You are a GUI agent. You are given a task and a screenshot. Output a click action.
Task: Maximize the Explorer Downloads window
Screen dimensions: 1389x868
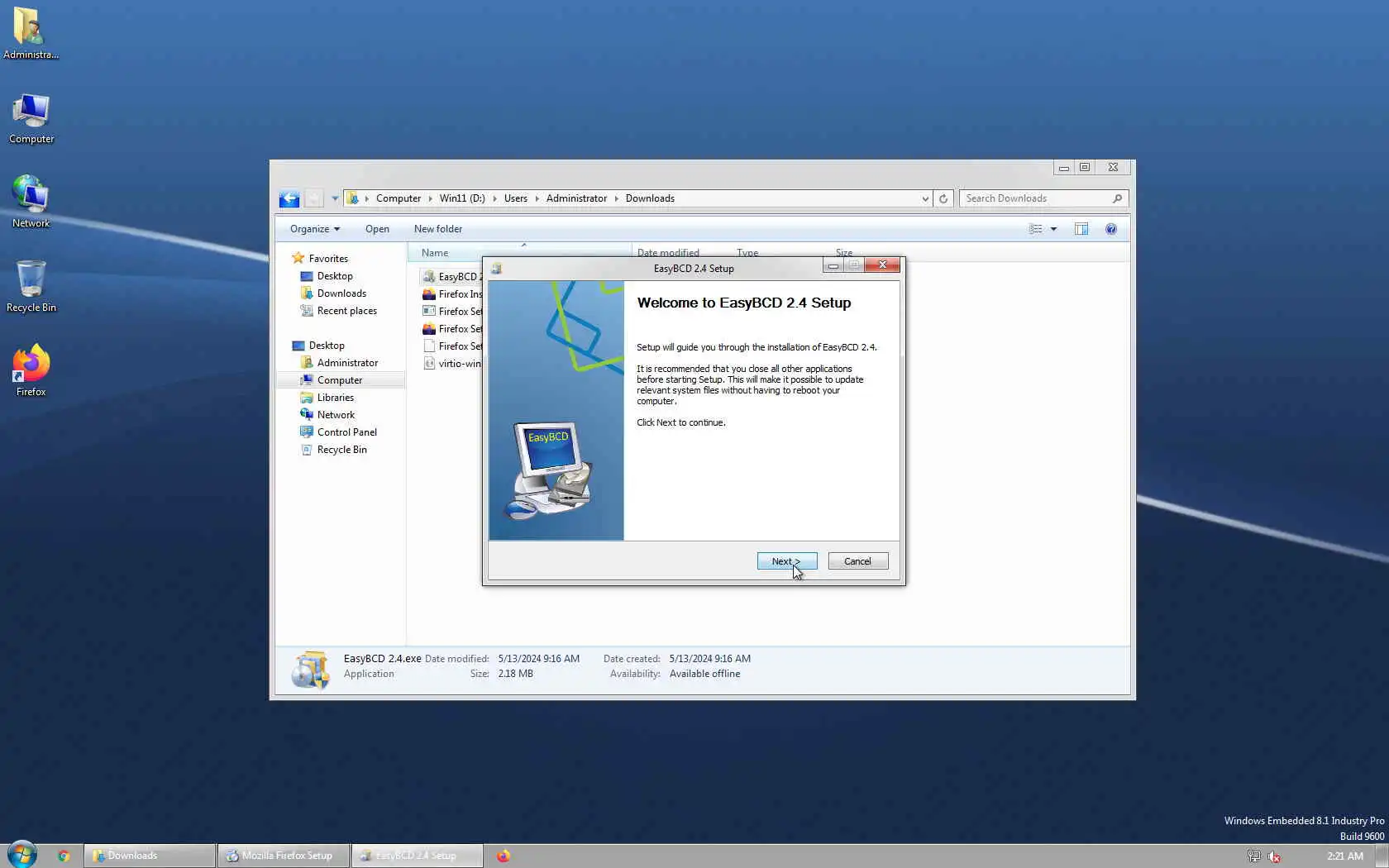tap(1085, 167)
